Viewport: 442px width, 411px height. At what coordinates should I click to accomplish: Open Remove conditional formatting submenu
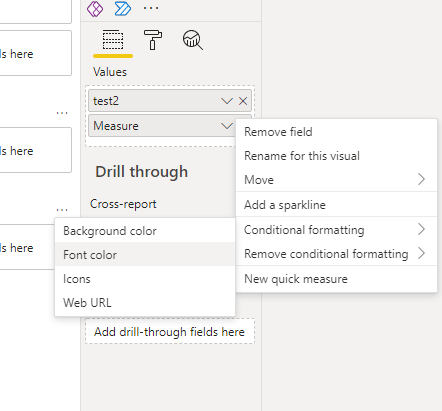click(336, 254)
